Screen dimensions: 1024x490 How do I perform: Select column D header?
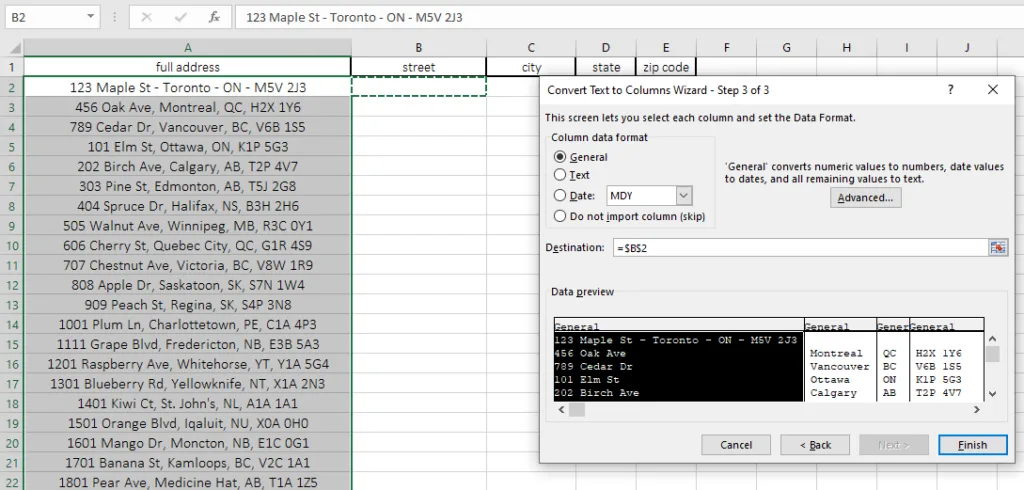pos(605,48)
